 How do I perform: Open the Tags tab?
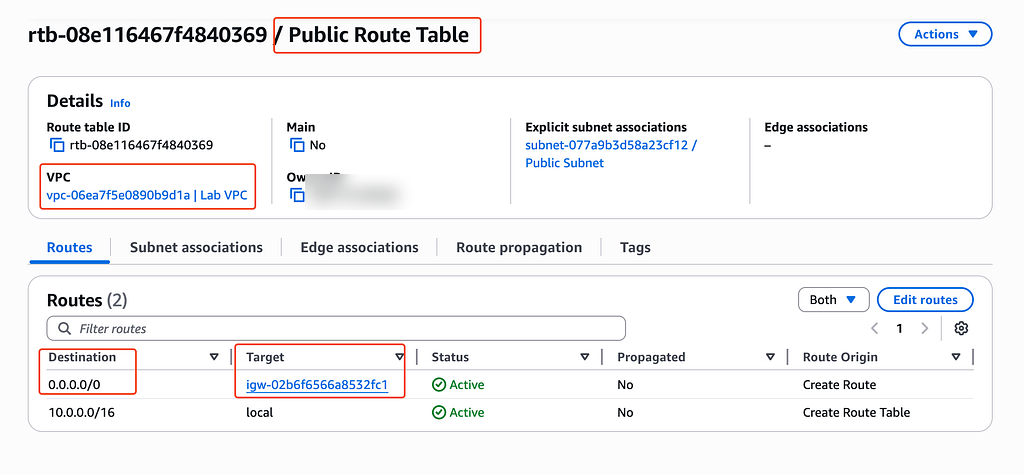click(x=635, y=247)
